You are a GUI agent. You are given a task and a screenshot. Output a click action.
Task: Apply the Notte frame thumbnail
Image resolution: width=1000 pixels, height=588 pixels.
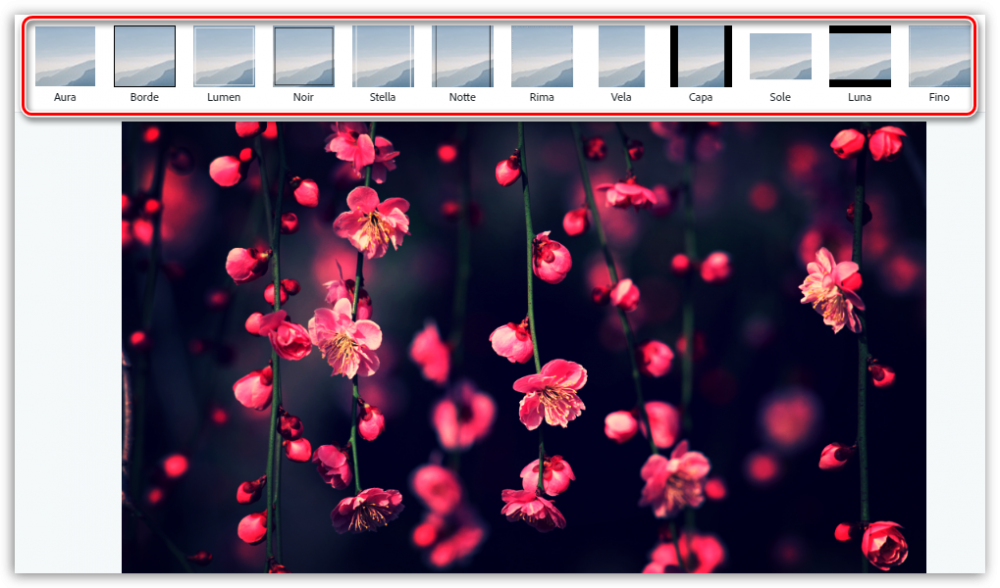462,56
